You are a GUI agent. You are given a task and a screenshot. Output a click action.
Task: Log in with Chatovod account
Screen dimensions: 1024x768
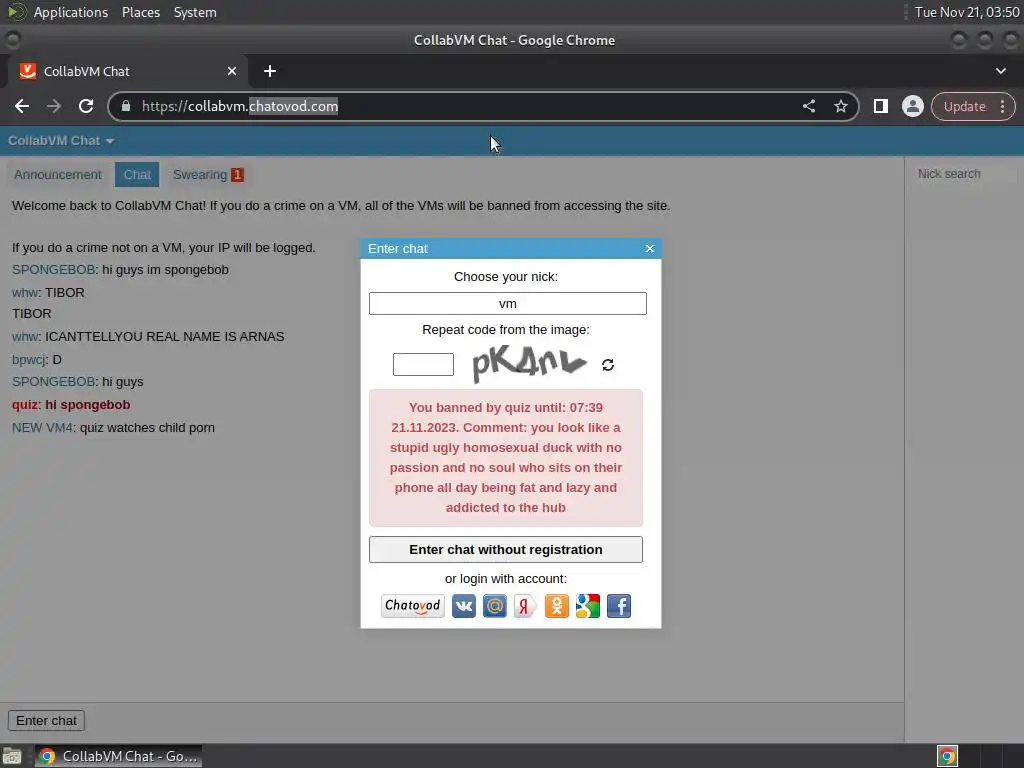click(x=413, y=606)
